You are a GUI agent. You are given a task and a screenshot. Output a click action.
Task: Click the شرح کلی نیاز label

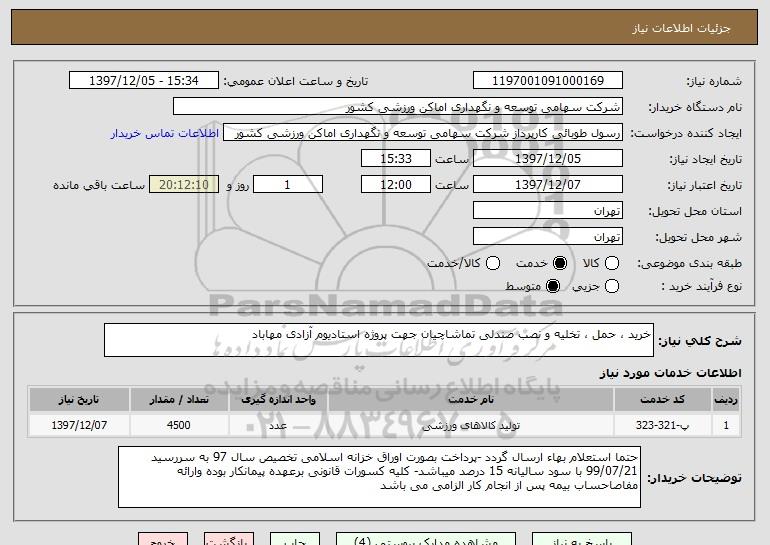pos(700,341)
